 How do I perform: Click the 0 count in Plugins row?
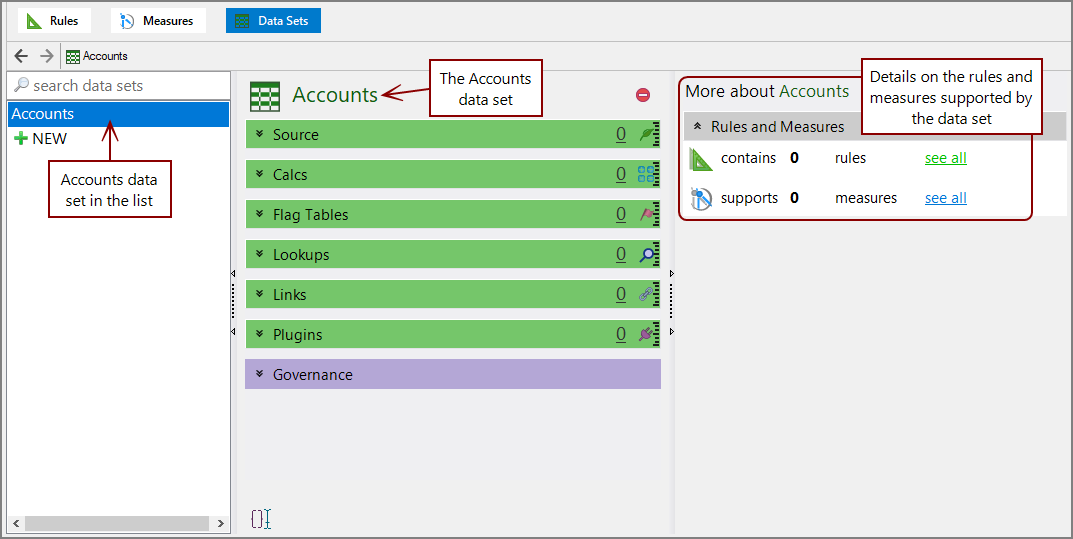pos(621,334)
